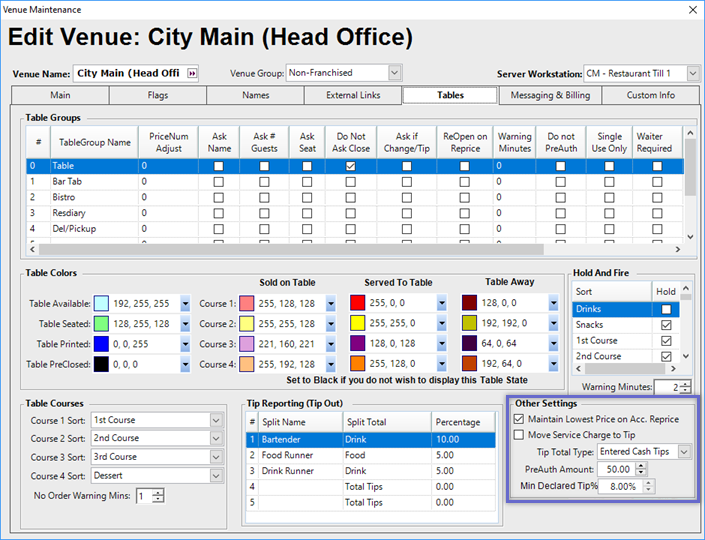The image size is (705, 540).
Task: Open color picker arrow for Course 1 Sold
Action: pos(331,303)
